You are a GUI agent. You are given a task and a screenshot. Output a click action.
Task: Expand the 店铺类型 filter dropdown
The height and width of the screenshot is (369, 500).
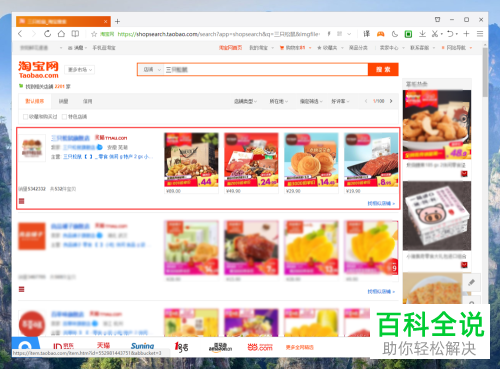pyautogui.click(x=245, y=101)
